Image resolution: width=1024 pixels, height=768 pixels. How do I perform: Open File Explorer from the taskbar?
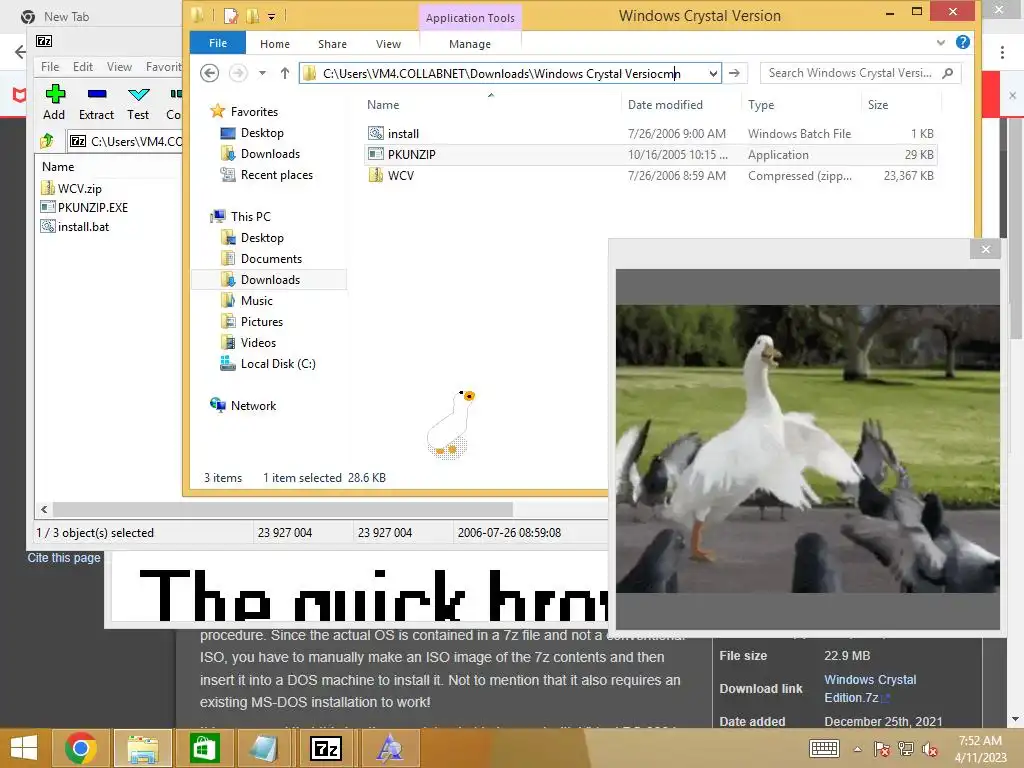(143, 748)
